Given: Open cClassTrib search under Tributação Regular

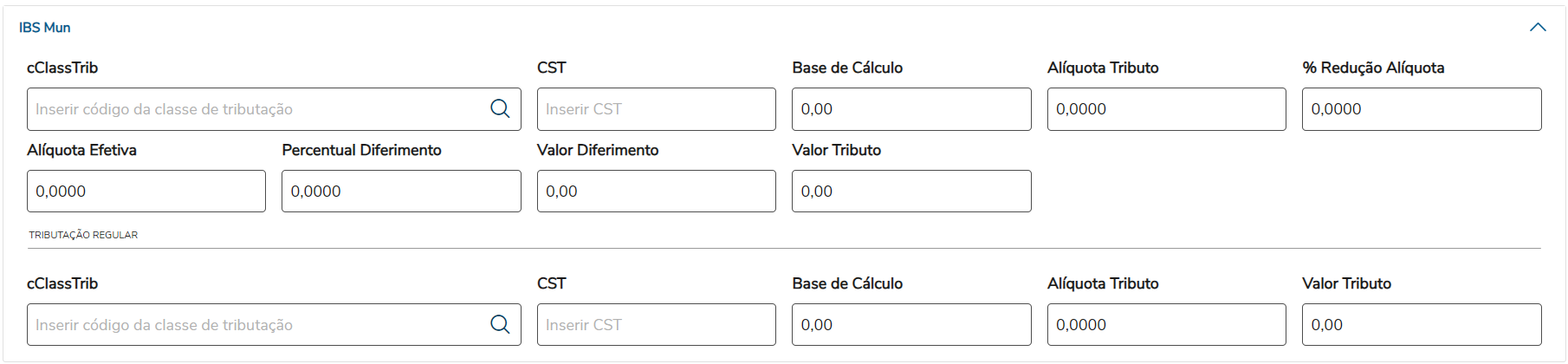Looking at the screenshot, I should (x=500, y=324).
